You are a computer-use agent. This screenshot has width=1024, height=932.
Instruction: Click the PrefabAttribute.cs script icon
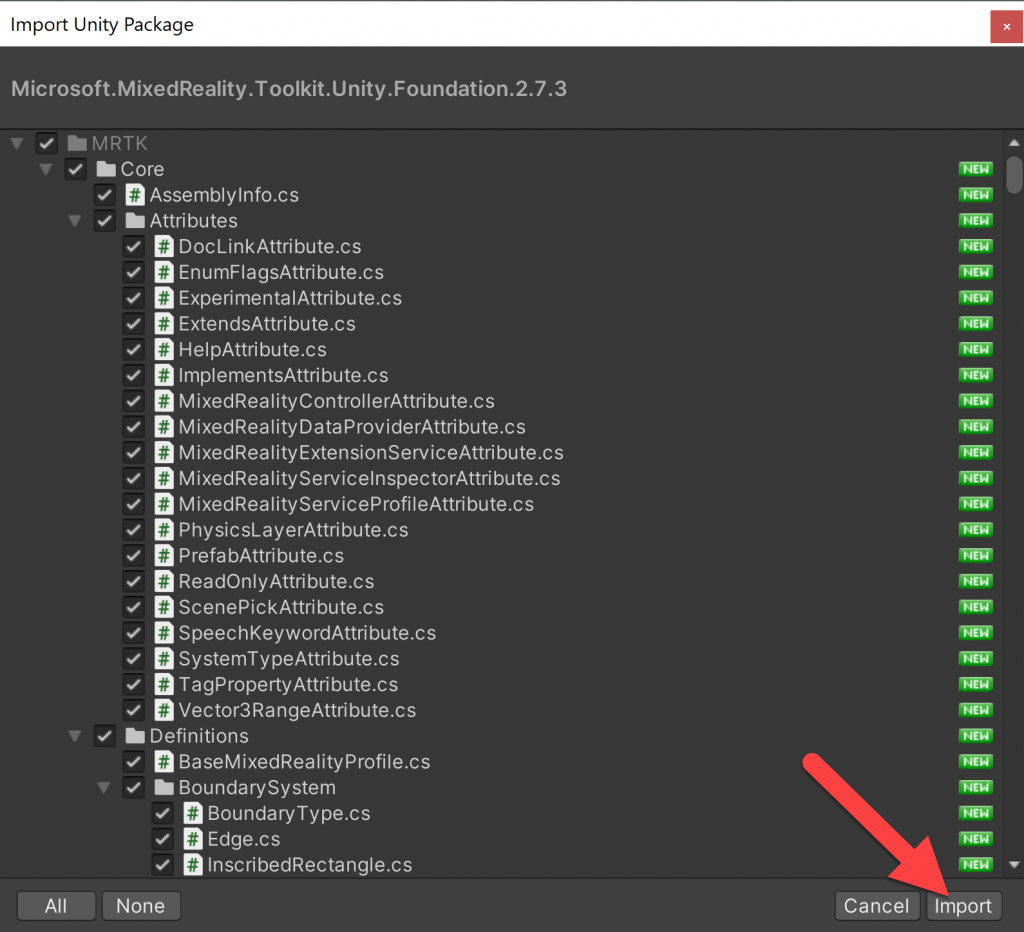[x=164, y=556]
